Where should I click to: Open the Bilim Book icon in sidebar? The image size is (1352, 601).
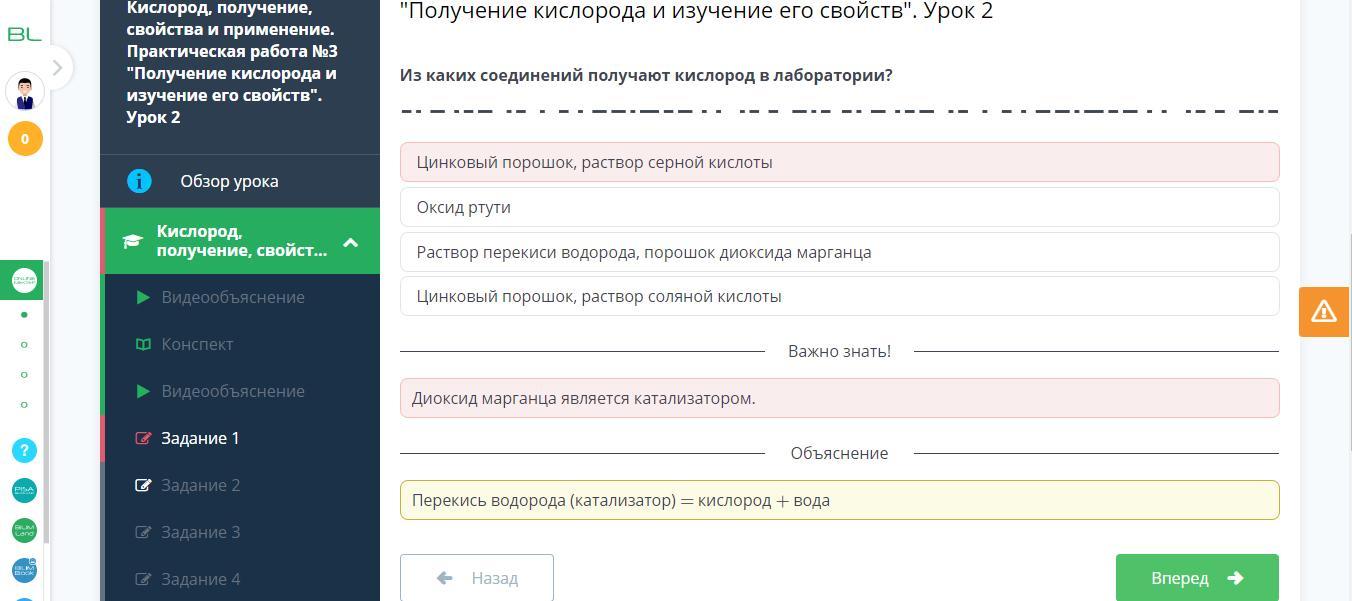pyautogui.click(x=25, y=570)
